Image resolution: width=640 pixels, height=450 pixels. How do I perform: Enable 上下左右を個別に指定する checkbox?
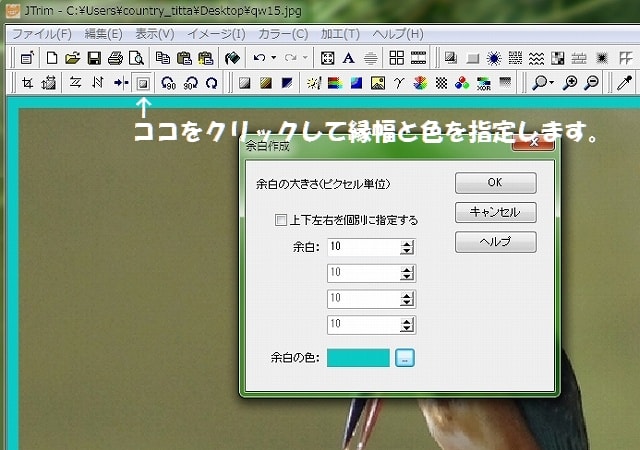click(281, 220)
